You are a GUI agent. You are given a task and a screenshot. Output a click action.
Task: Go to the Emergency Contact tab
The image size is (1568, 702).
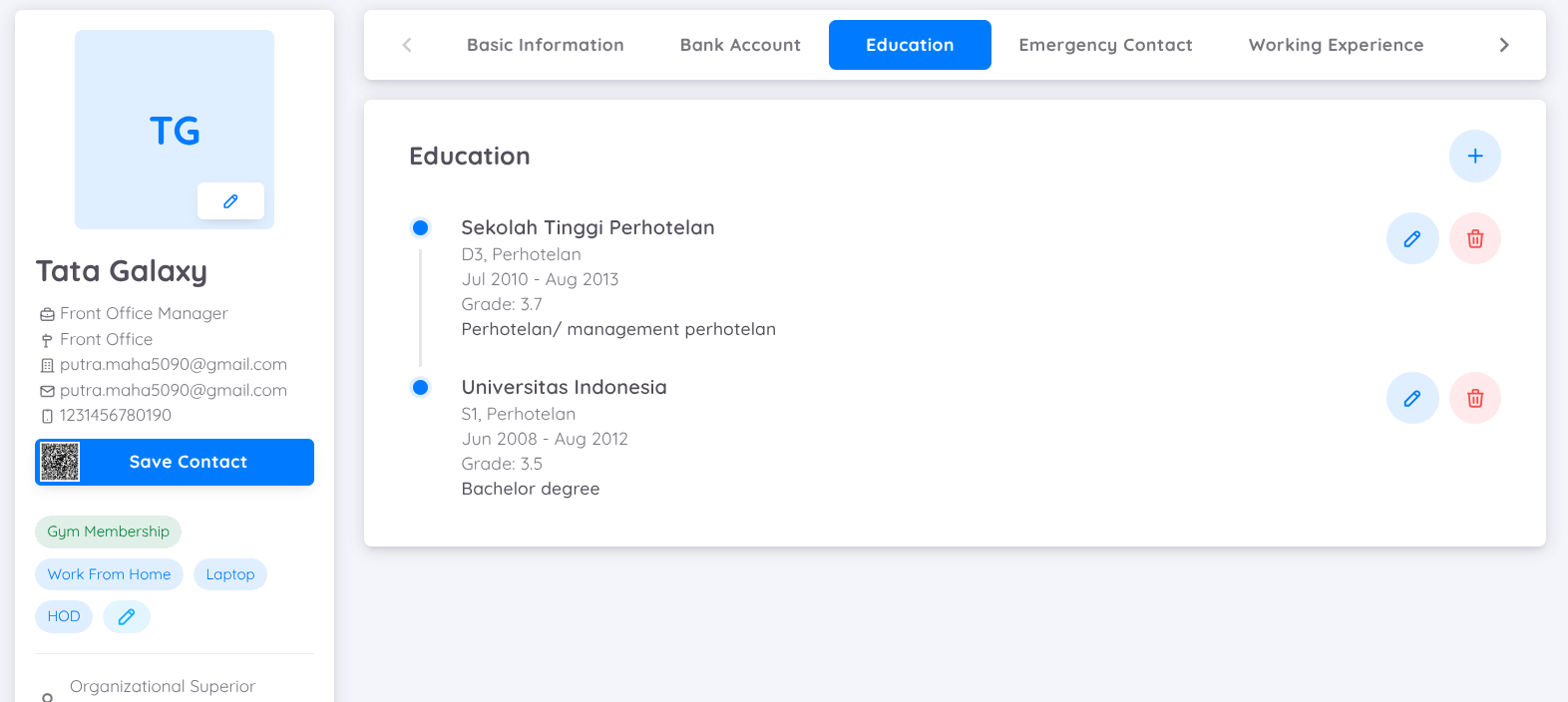(x=1105, y=45)
